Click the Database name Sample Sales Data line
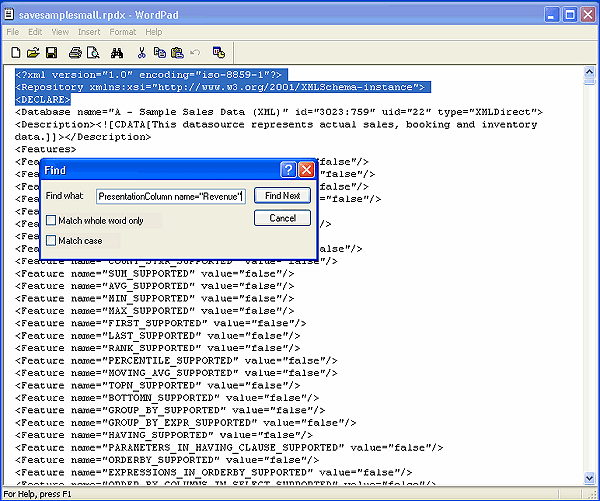 click(x=279, y=112)
